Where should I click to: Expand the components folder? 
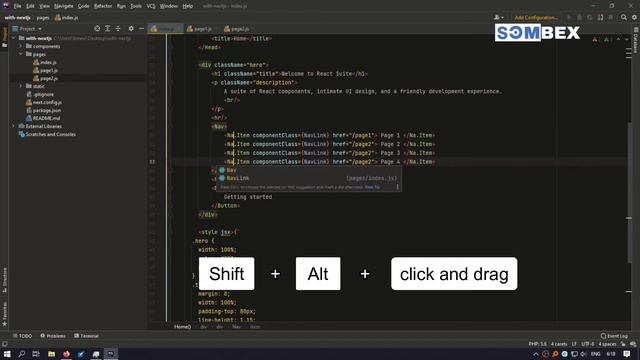tap(21, 46)
